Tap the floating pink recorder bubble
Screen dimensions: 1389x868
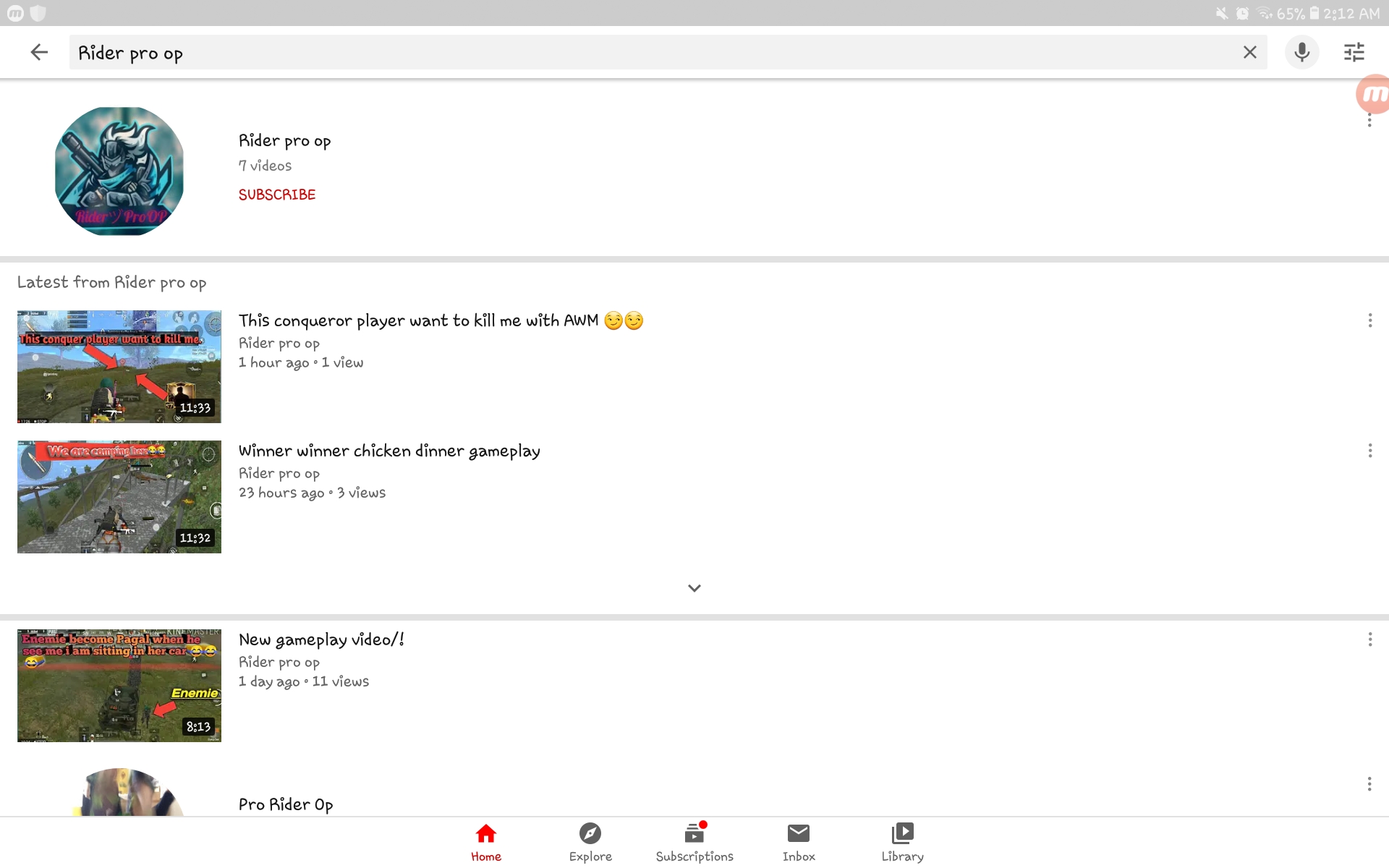coord(1373,94)
